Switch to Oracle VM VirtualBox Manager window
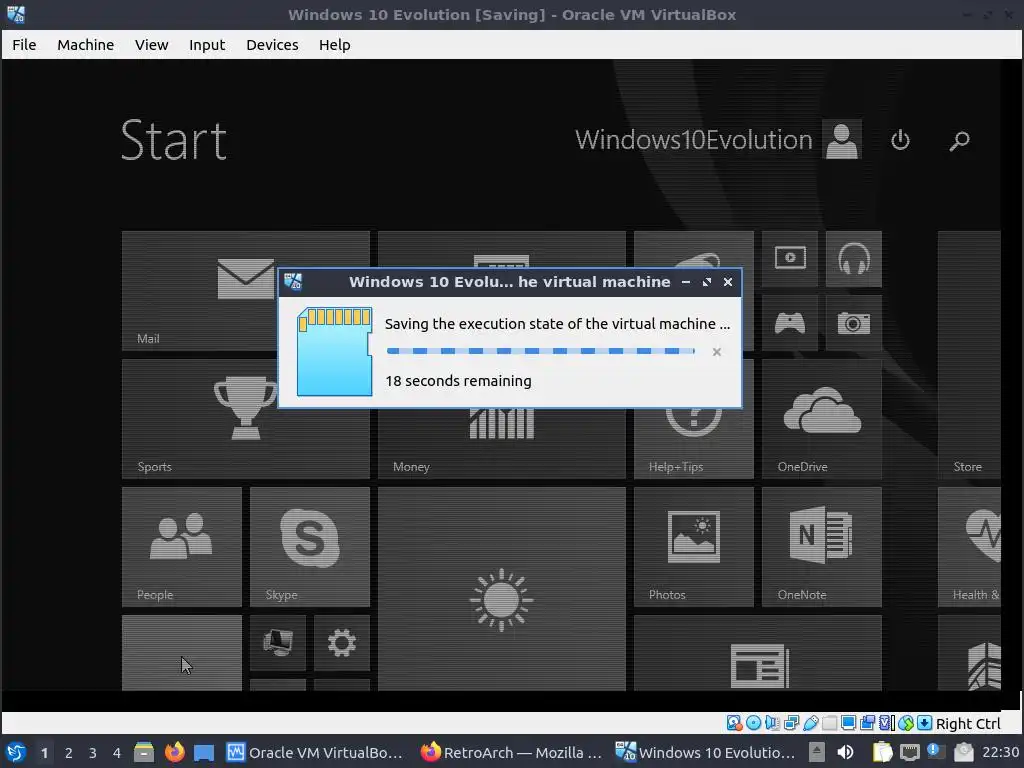The width and height of the screenshot is (1024, 768). (315, 752)
